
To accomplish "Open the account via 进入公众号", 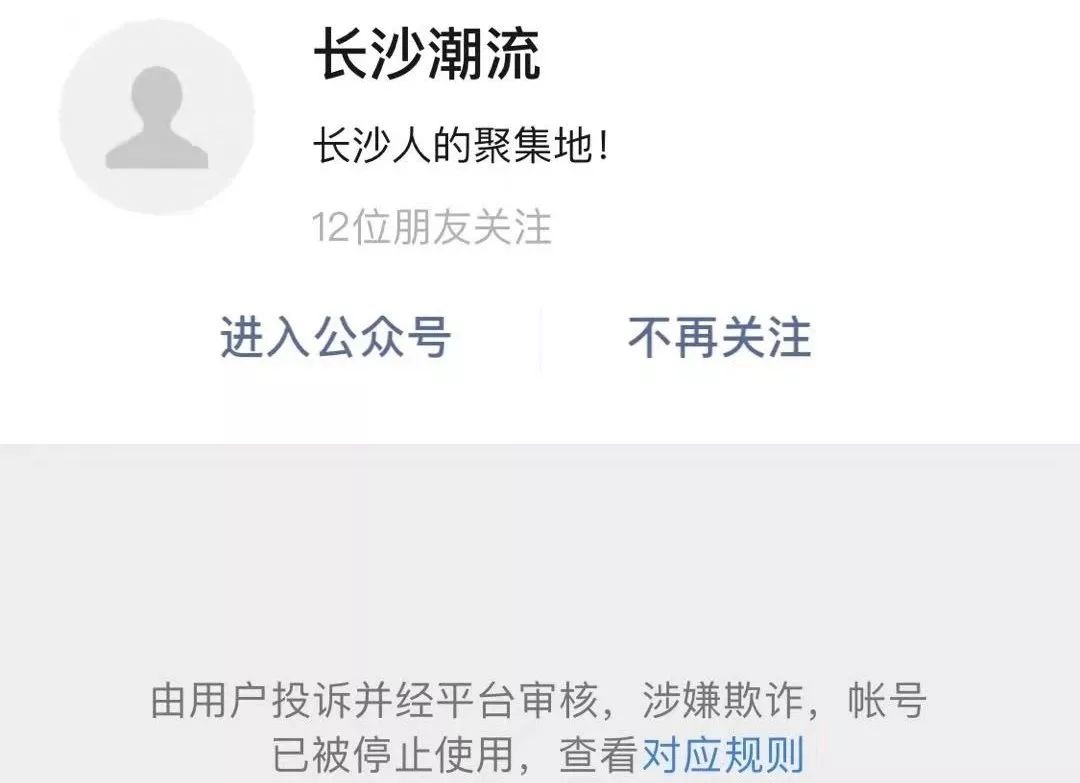I will [x=335, y=337].
